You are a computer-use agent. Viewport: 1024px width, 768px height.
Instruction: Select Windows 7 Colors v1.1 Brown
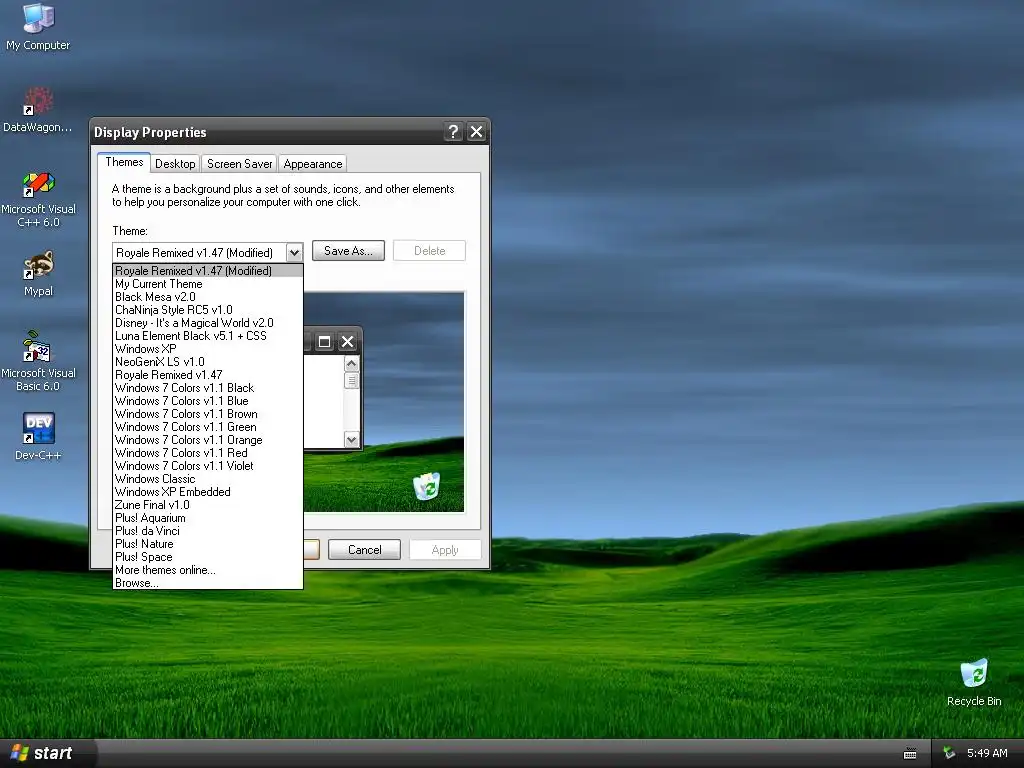[208, 414]
